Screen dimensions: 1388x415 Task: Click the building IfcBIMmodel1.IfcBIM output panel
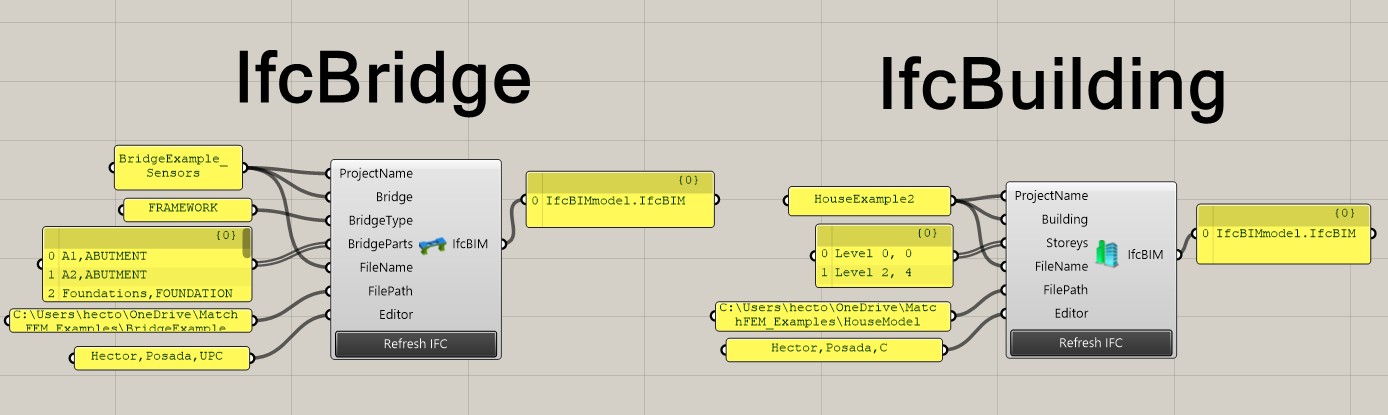click(x=1285, y=233)
